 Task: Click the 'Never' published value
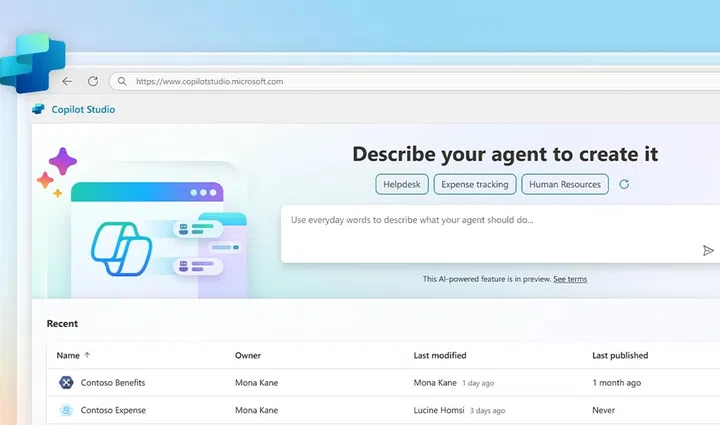603,410
